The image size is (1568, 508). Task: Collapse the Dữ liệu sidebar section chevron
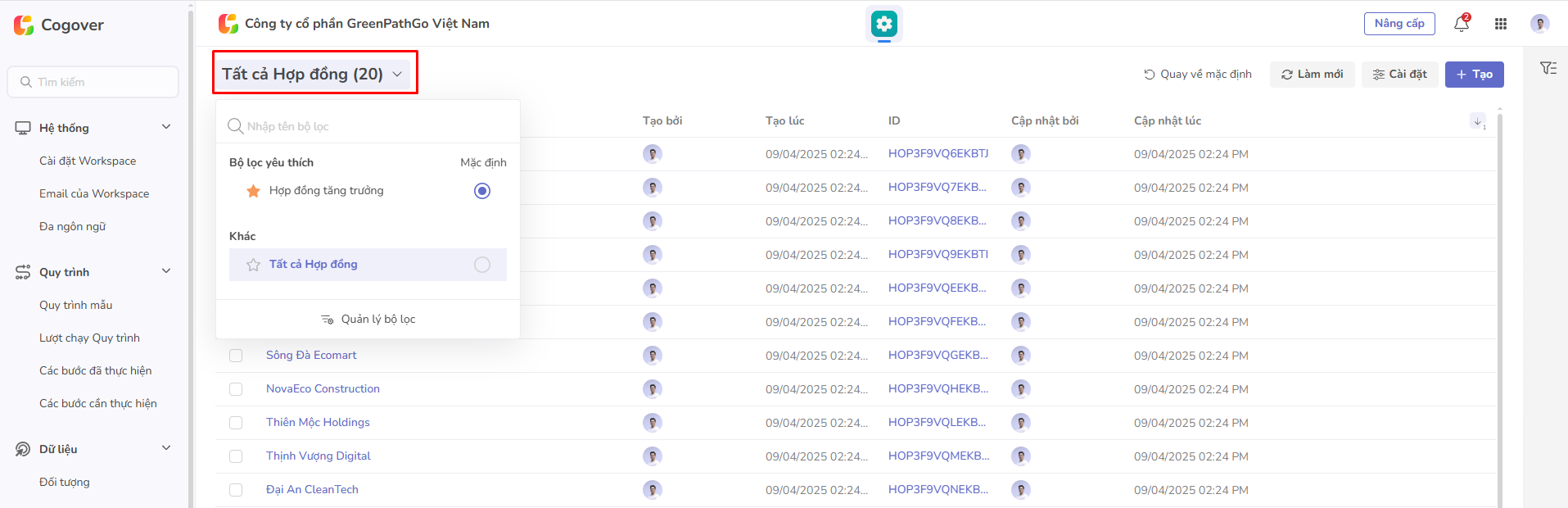tap(166, 448)
